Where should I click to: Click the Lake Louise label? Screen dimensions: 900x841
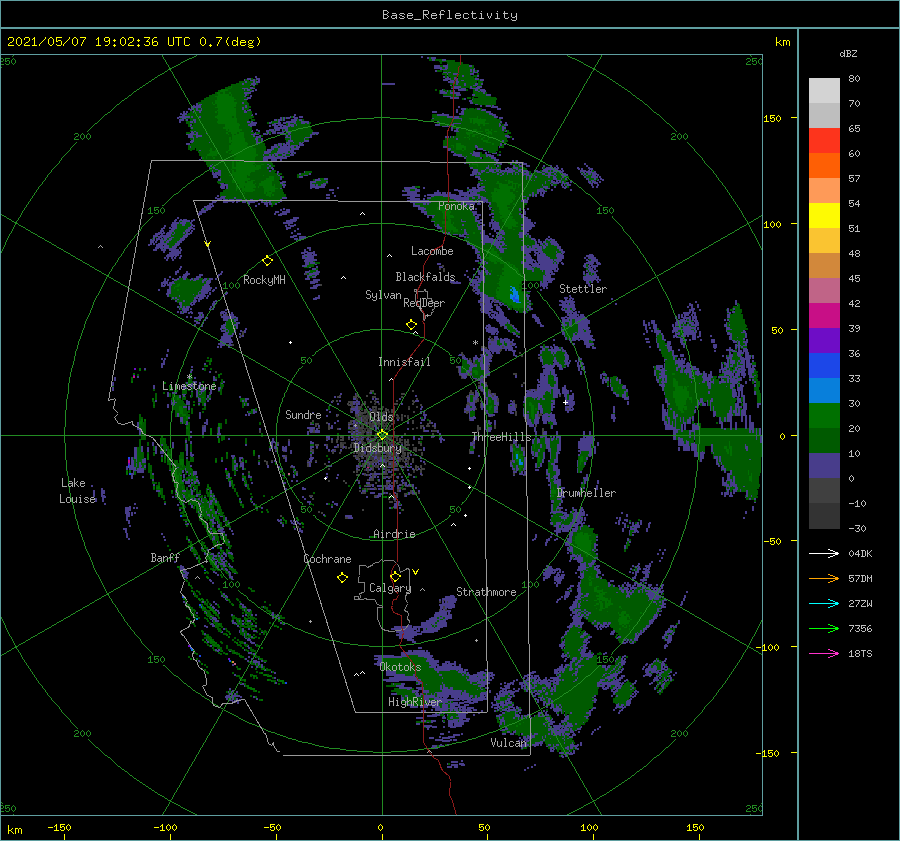[x=77, y=491]
